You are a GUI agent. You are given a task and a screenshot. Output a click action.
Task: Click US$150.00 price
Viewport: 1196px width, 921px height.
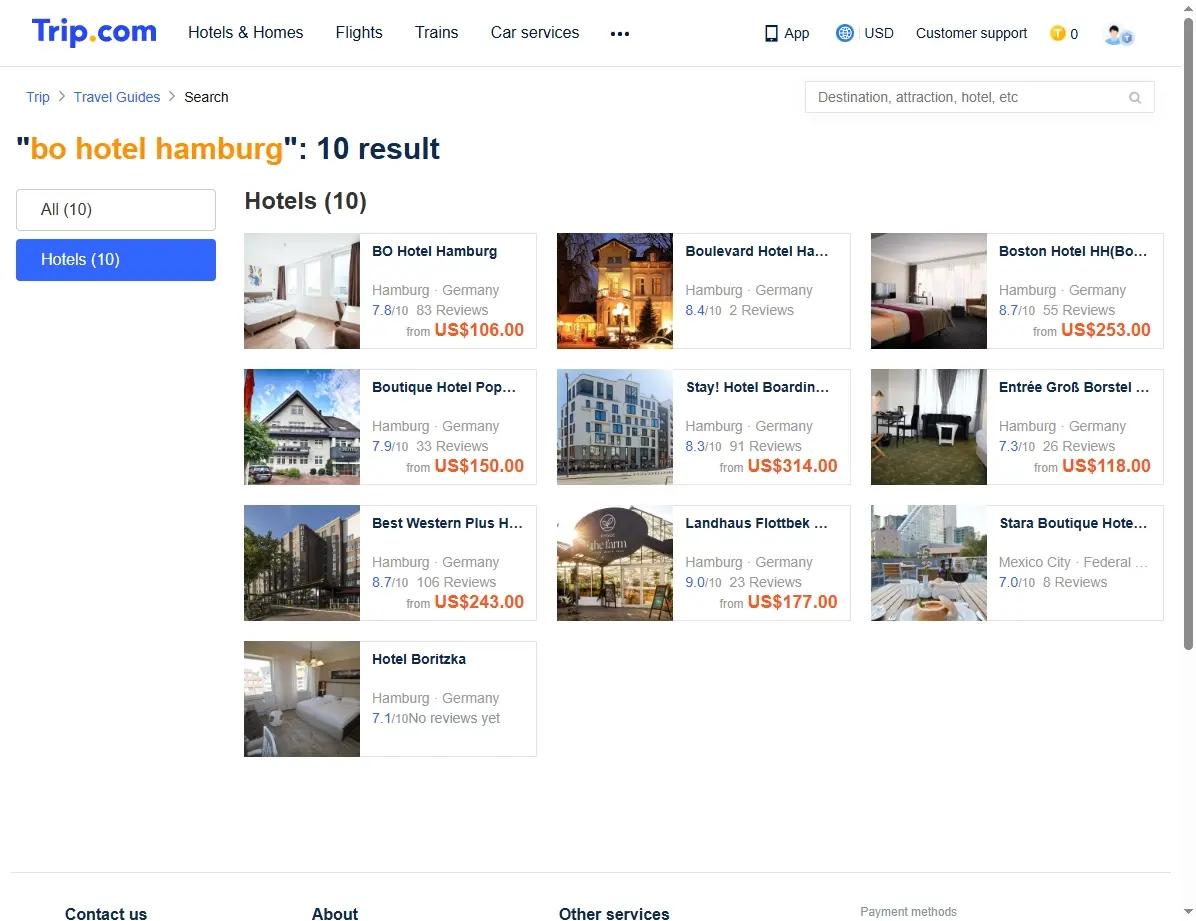coord(479,465)
